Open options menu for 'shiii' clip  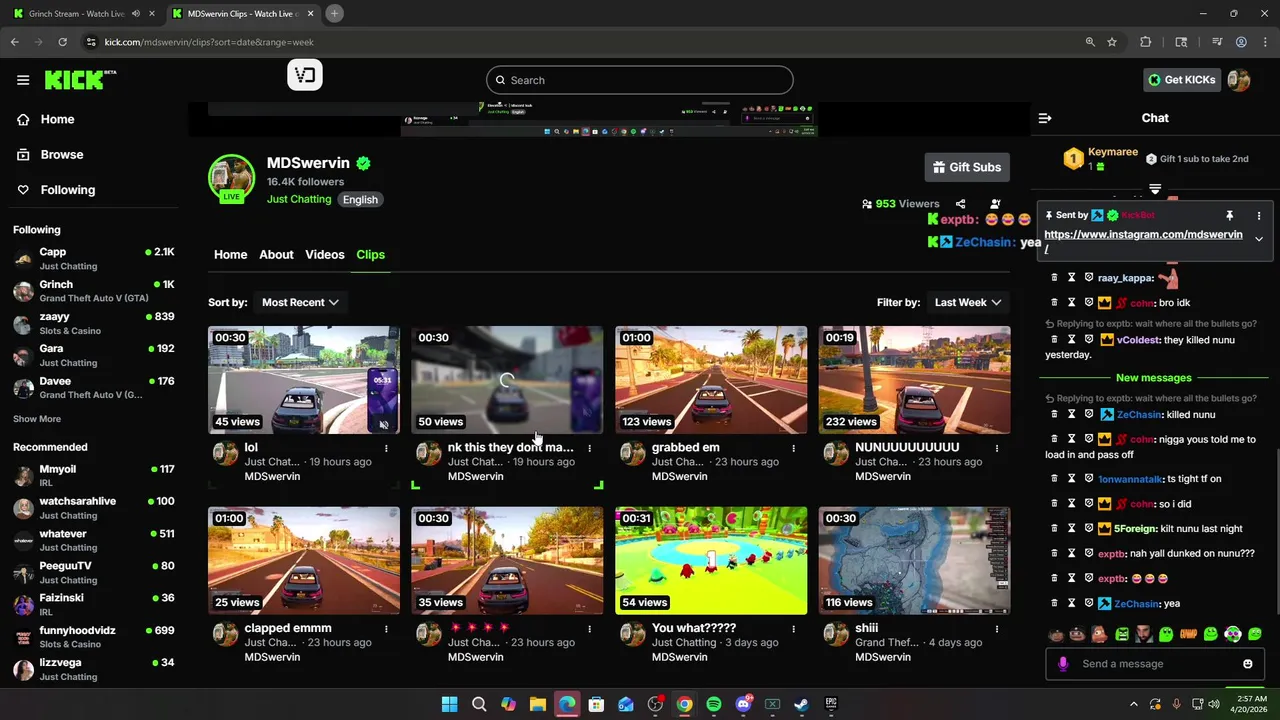click(x=997, y=629)
